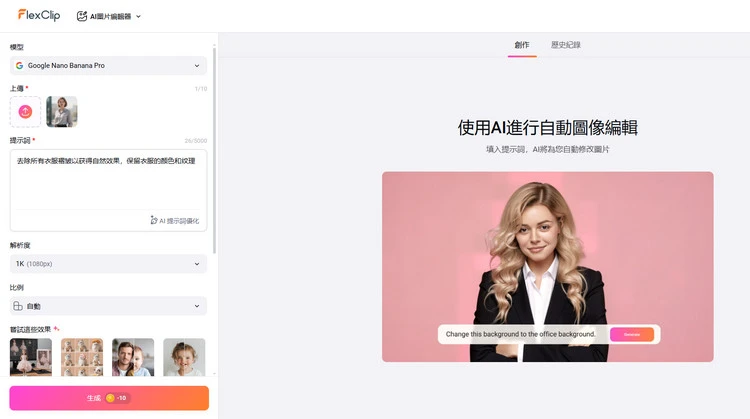Click the 26/5000 character count text
Image resolution: width=750 pixels, height=419 pixels.
196,141
